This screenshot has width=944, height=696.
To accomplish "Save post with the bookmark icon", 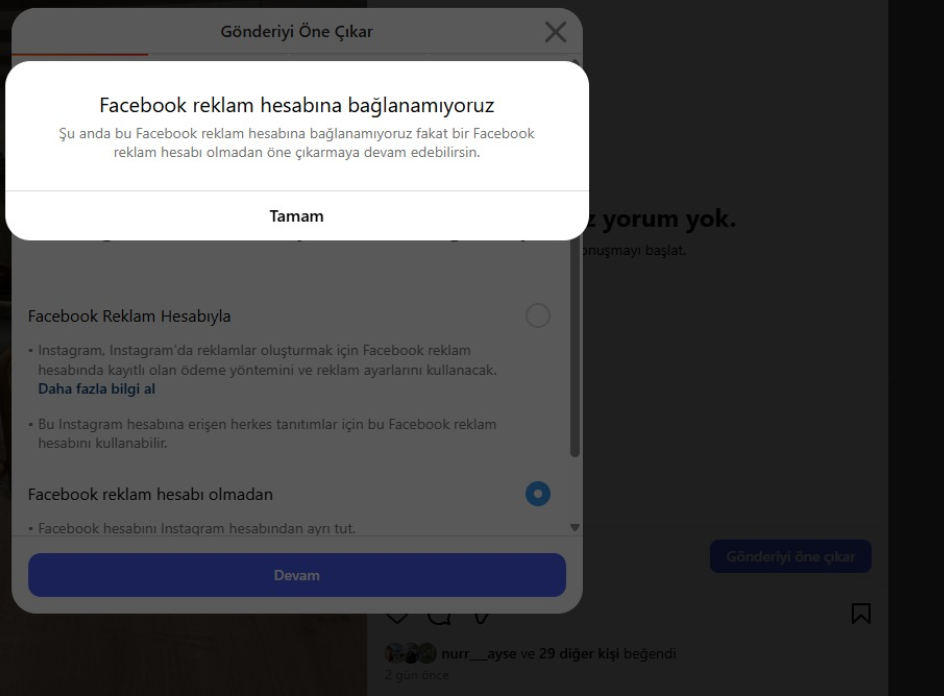I will click(861, 614).
